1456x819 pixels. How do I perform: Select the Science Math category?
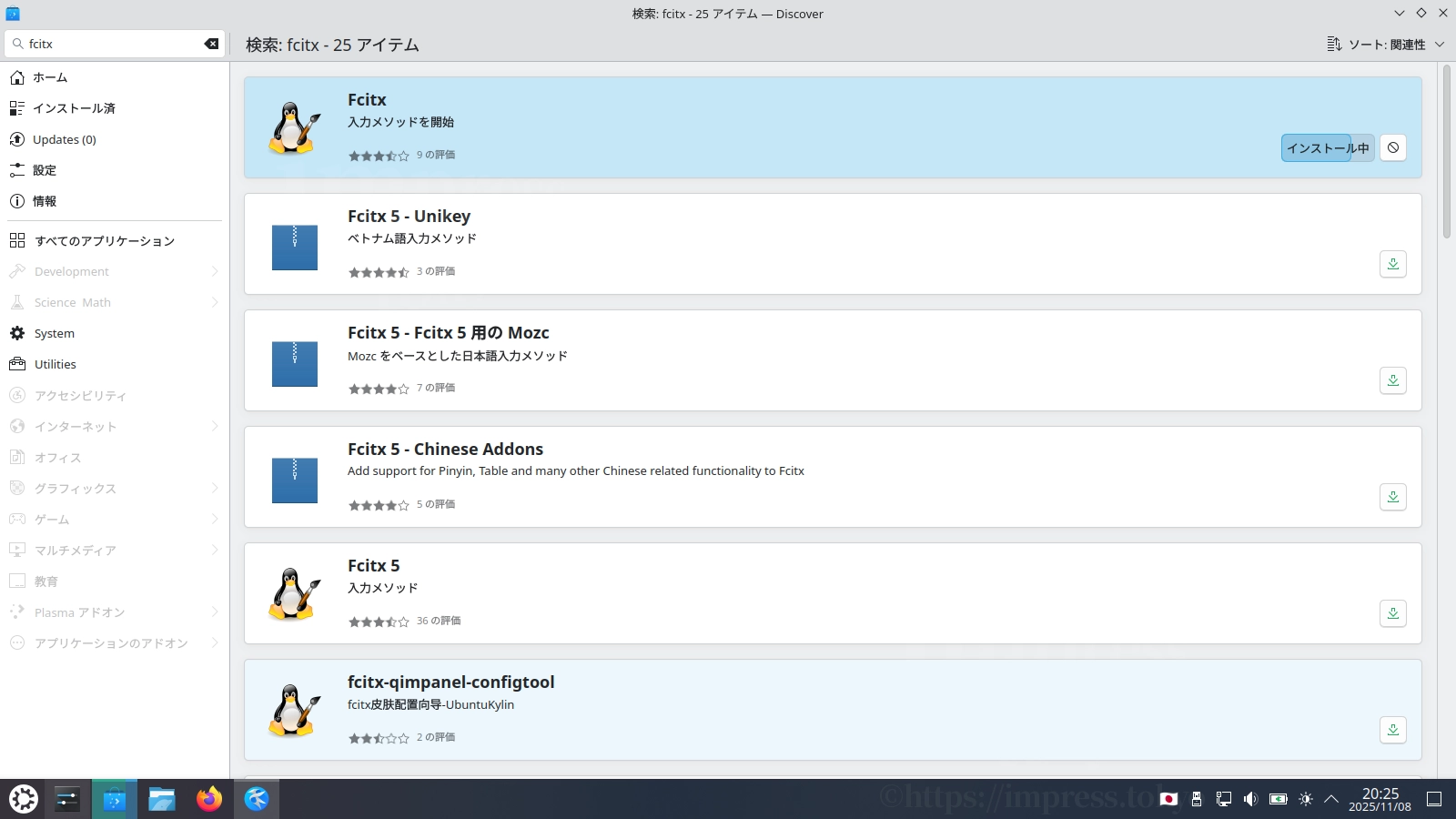(115, 302)
